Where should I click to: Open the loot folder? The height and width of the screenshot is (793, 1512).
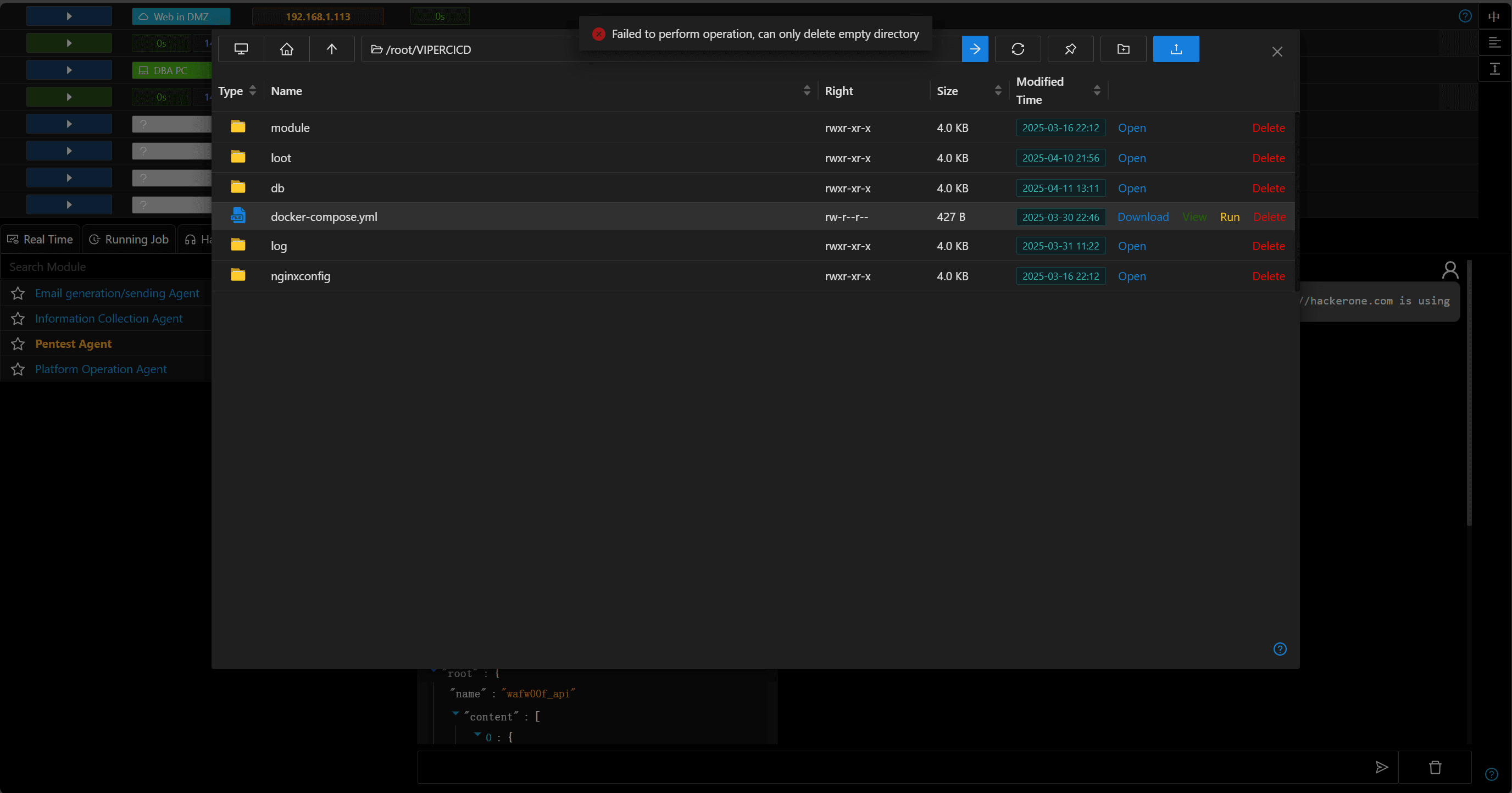(x=1132, y=158)
